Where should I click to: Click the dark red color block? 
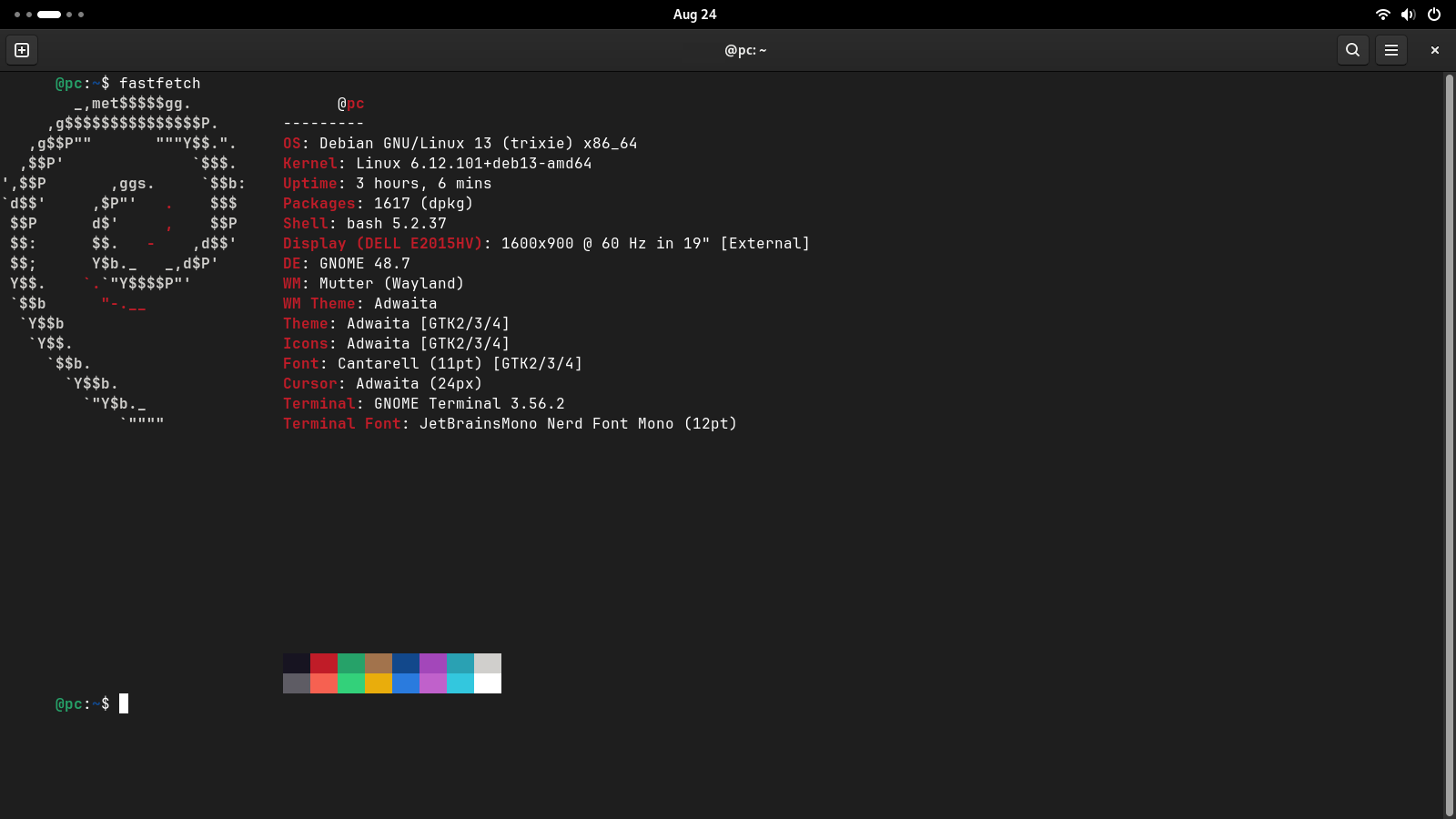[x=324, y=663]
